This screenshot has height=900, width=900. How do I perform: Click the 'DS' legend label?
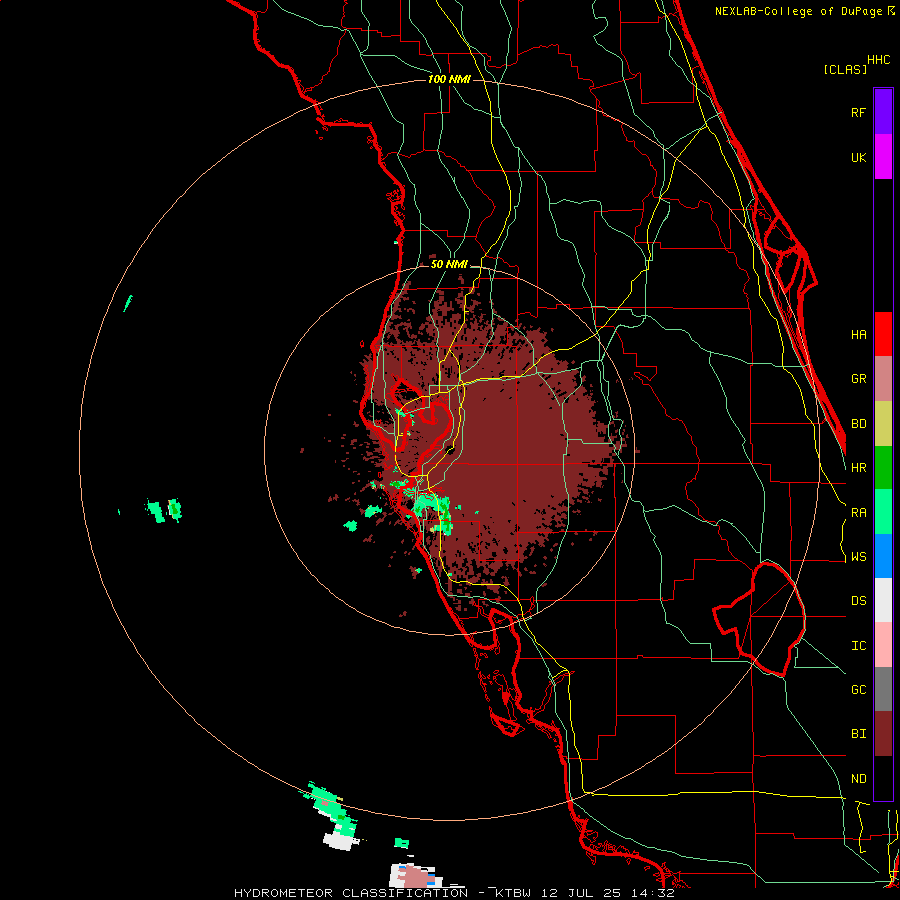coord(858,600)
